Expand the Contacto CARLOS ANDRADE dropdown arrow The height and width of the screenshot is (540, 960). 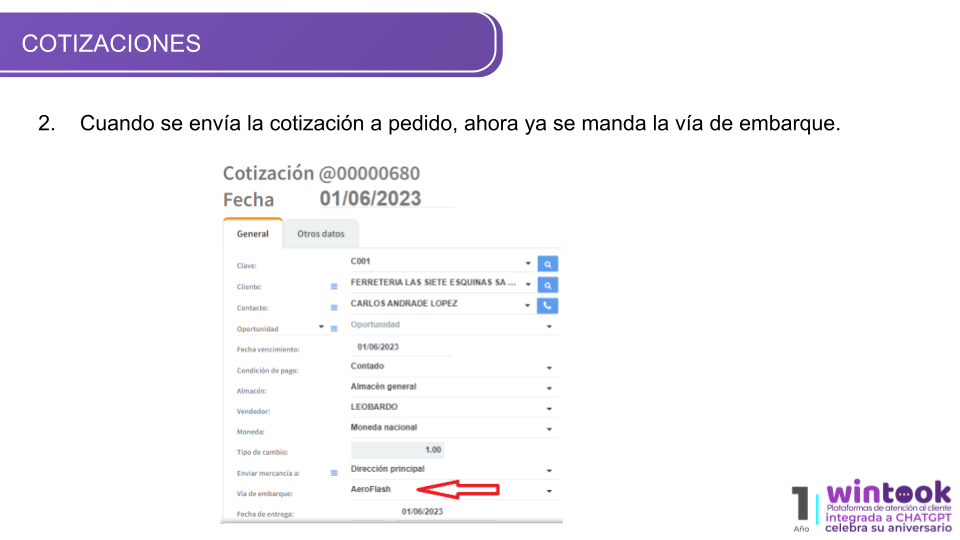pyautogui.click(x=528, y=305)
